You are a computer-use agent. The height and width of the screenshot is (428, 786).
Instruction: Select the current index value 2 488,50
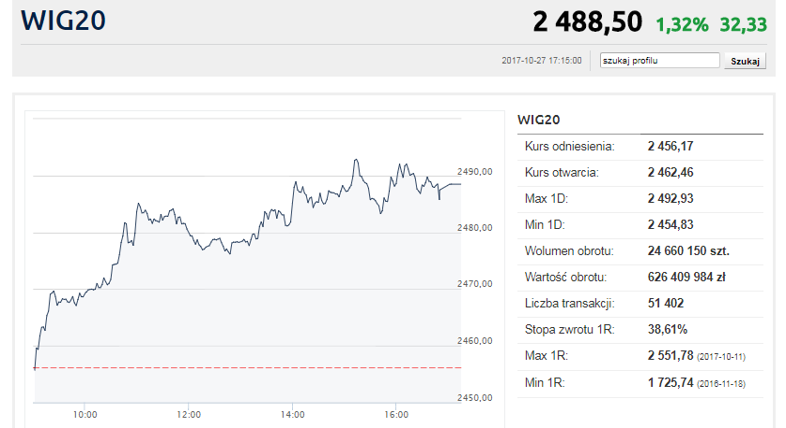(x=587, y=21)
